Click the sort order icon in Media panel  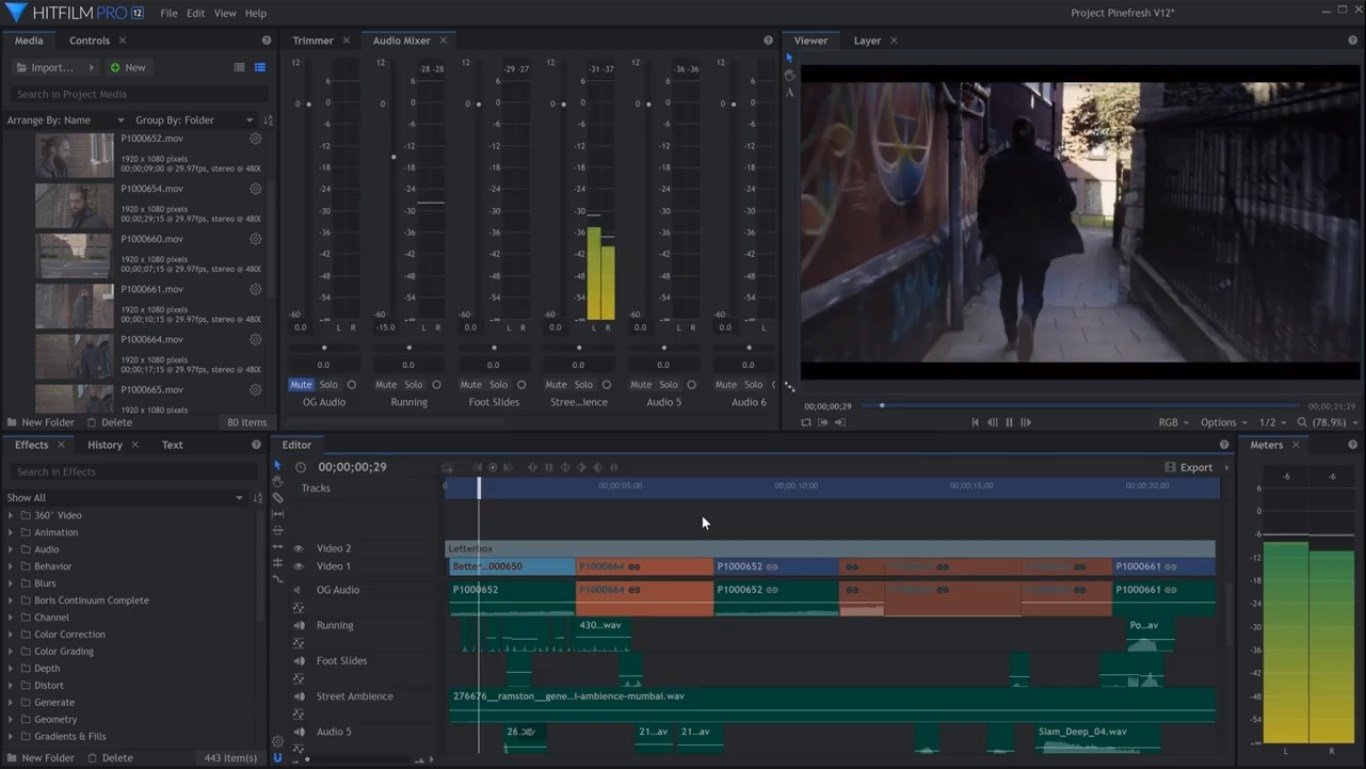pos(268,120)
